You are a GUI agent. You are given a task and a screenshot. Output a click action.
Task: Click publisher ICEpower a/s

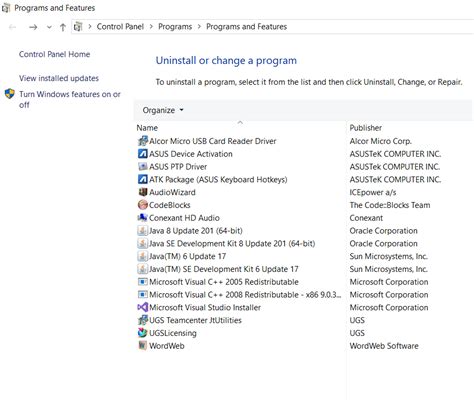pyautogui.click(x=373, y=192)
